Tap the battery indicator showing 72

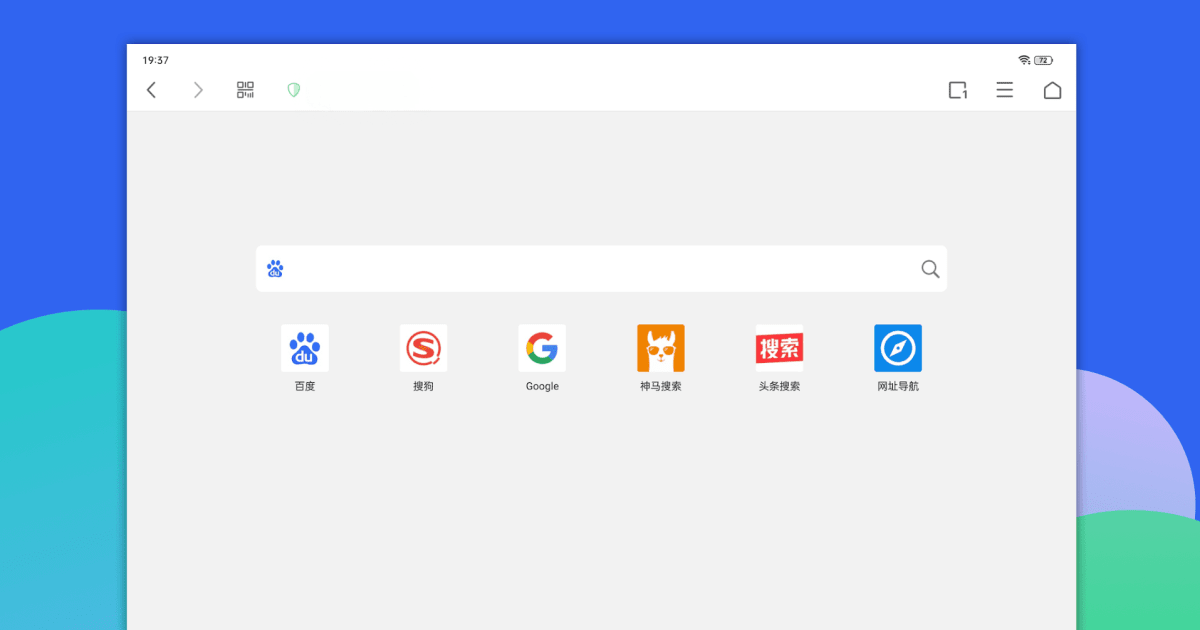pyautogui.click(x=1042, y=59)
